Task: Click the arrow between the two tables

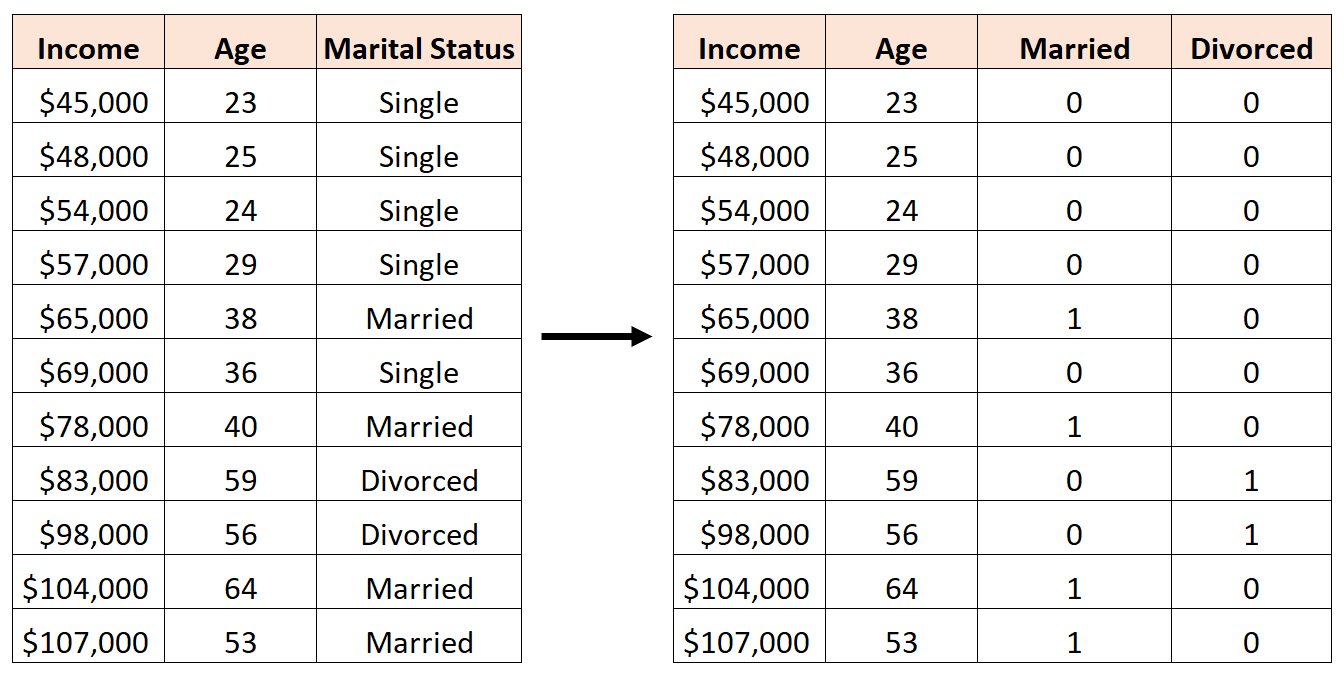Action: click(596, 337)
